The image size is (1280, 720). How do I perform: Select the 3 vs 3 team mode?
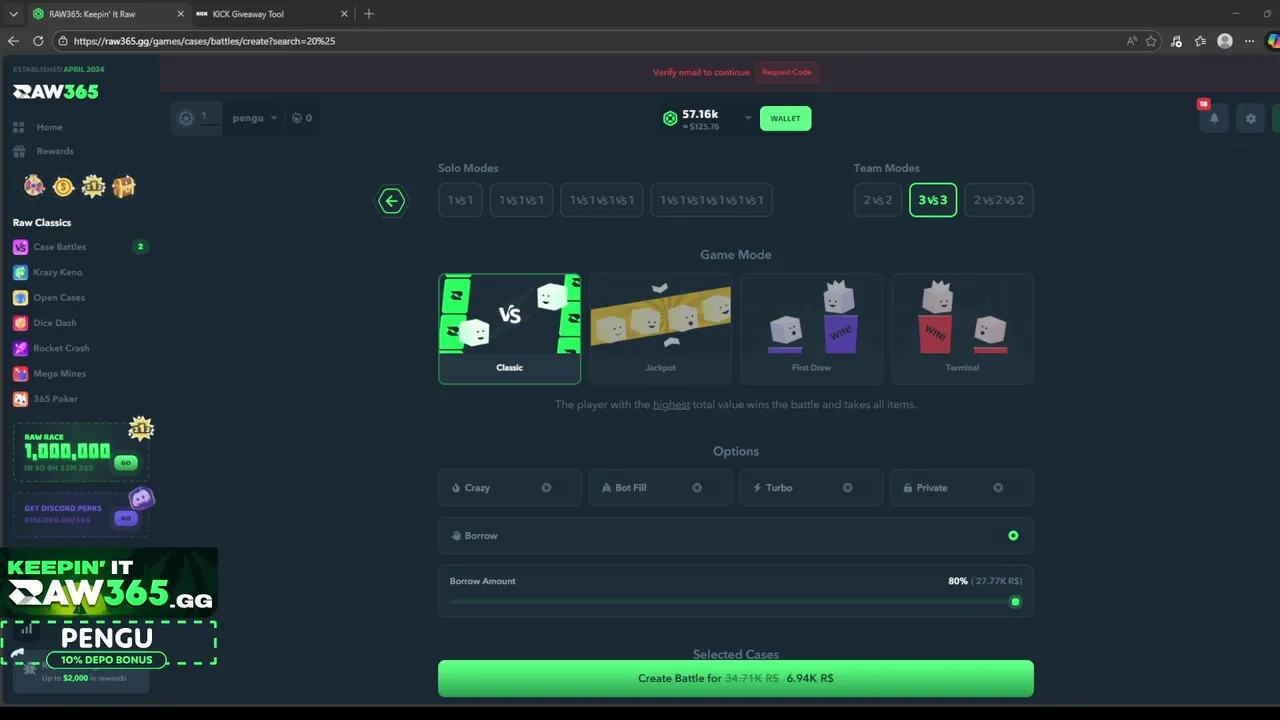(933, 200)
